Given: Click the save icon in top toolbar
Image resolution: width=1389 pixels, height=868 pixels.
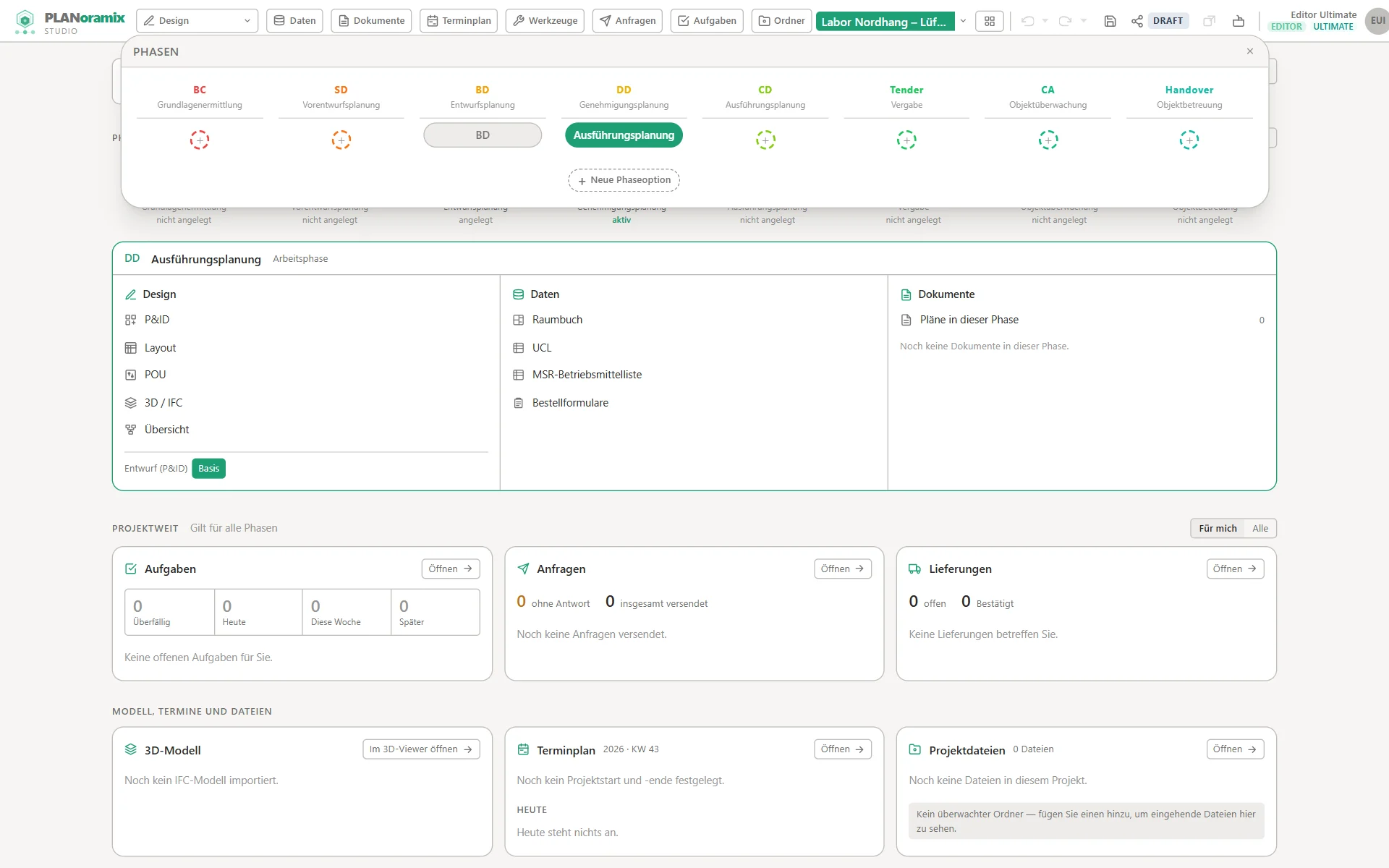Looking at the screenshot, I should pos(1110,21).
